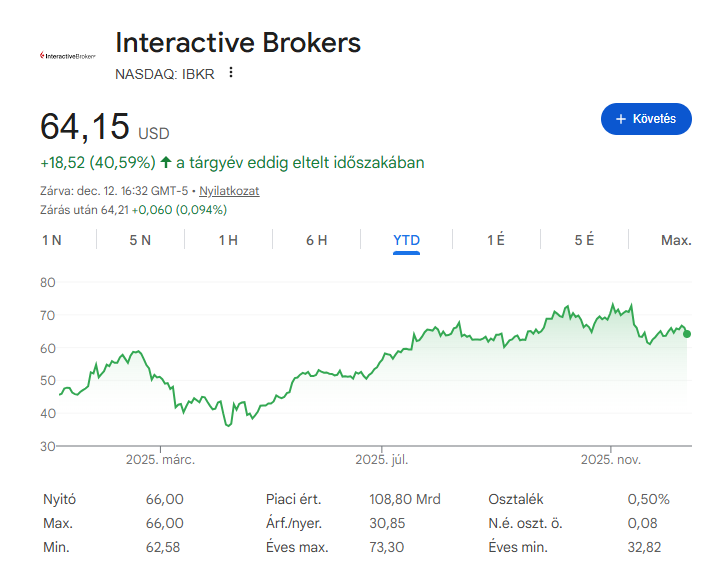
Task: Click the Osztalék dividend label
Action: (x=515, y=499)
